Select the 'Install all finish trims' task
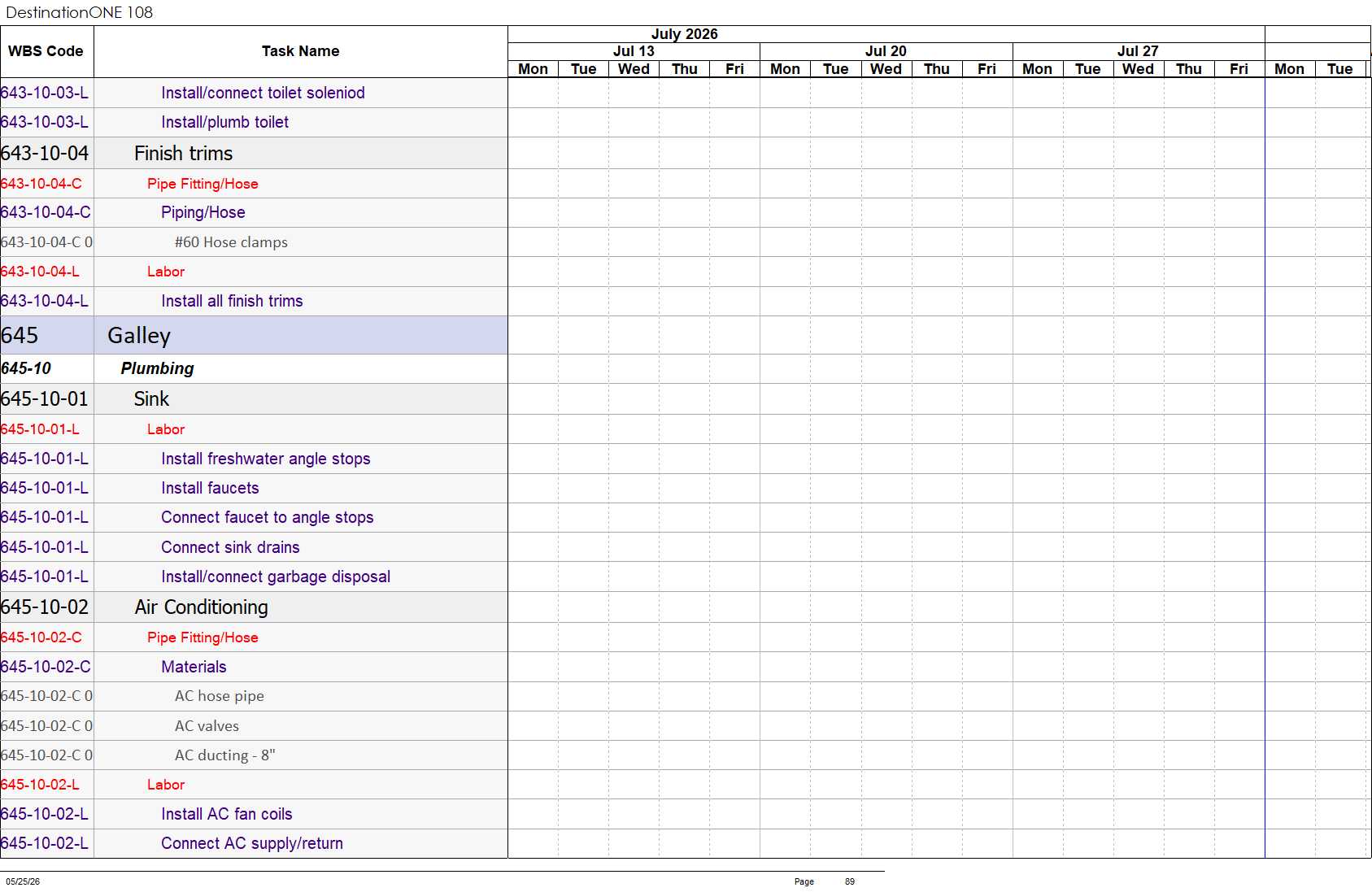1372x892 pixels. coord(232,301)
